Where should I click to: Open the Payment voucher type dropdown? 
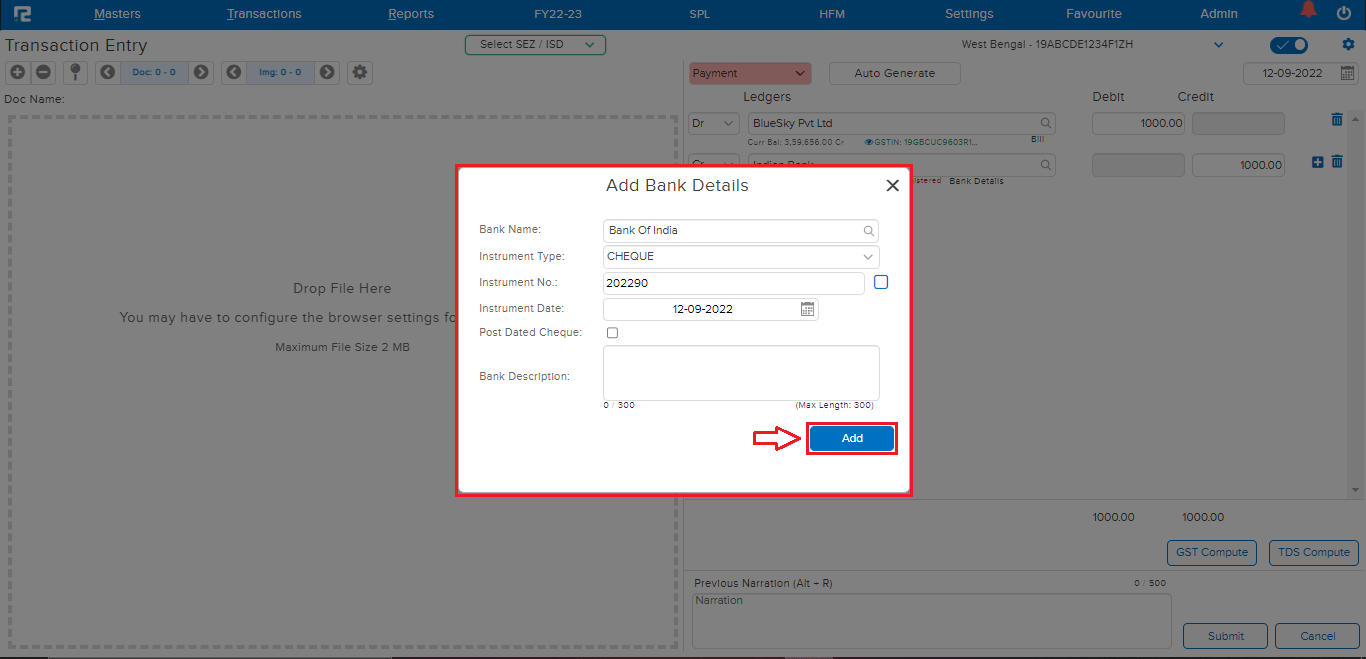(x=749, y=73)
